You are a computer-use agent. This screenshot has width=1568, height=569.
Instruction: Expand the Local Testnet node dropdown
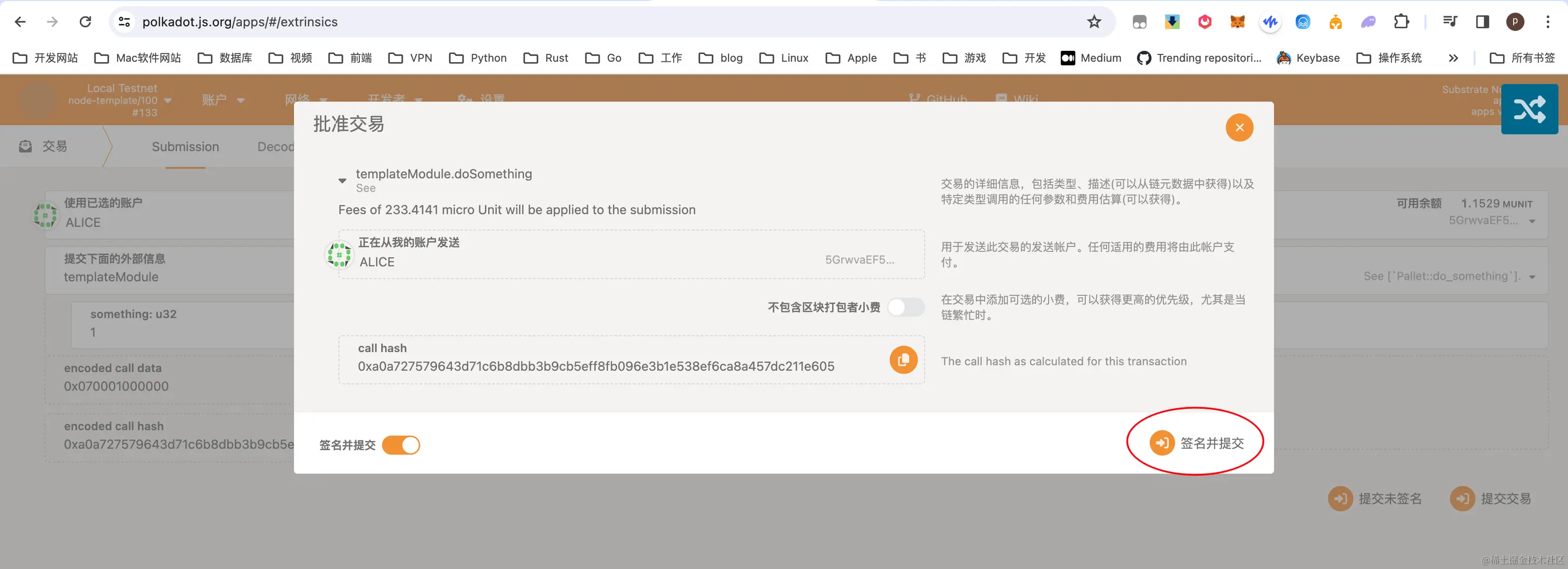[x=168, y=101]
